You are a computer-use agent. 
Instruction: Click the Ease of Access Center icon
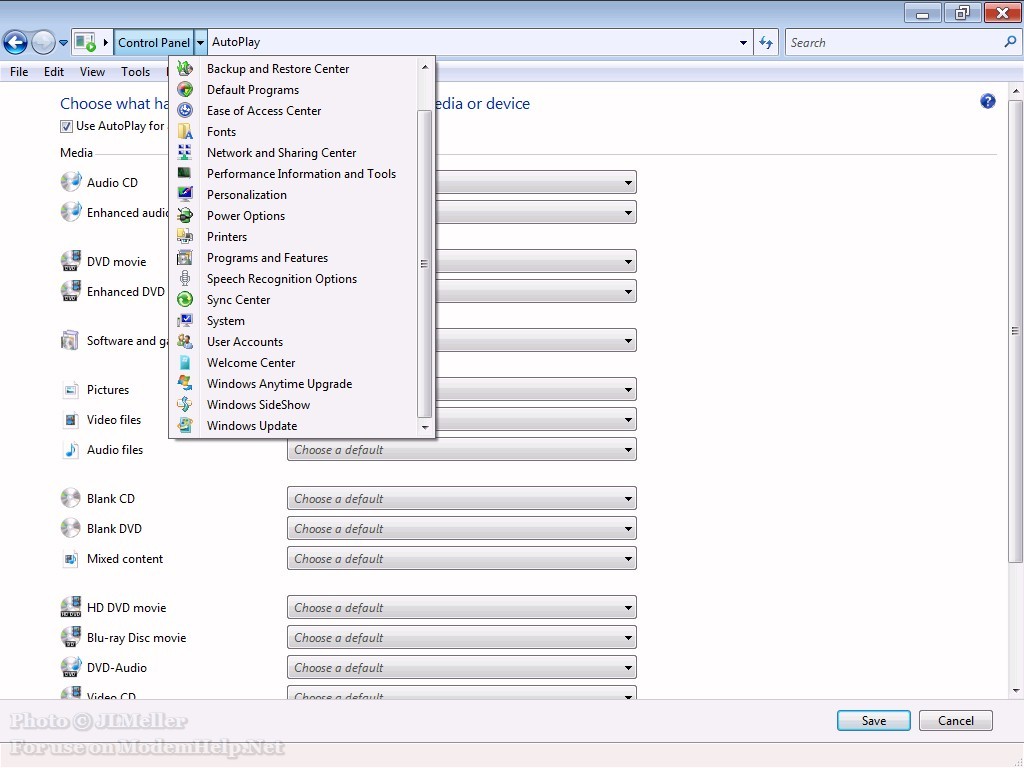[x=185, y=110]
